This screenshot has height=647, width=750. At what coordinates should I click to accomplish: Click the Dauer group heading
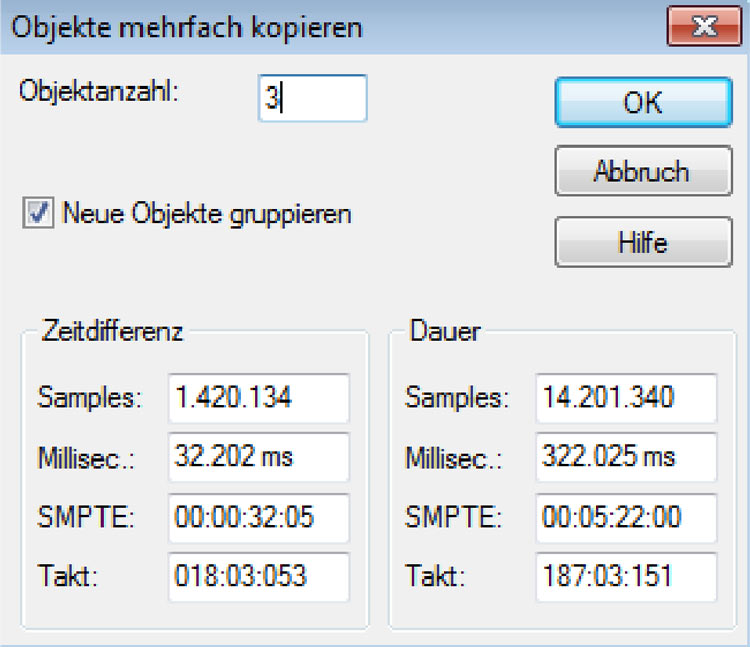pos(445,331)
